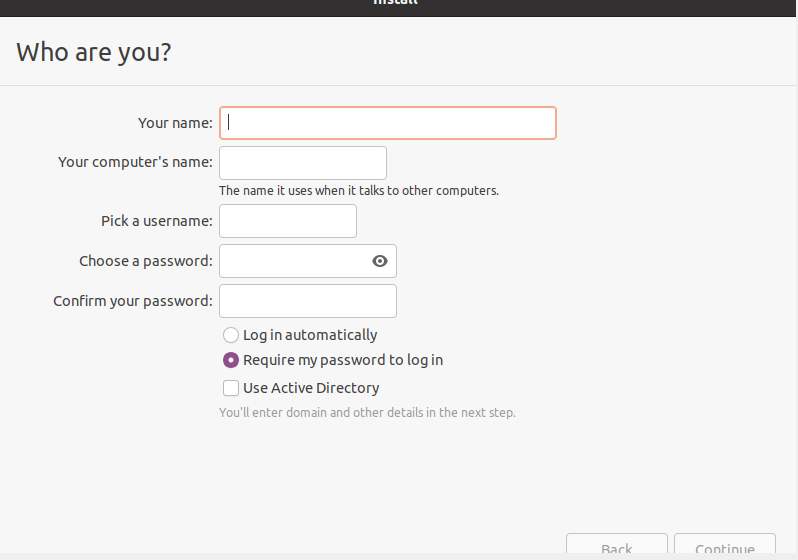Click the "Pick a username:" label

[157, 221]
